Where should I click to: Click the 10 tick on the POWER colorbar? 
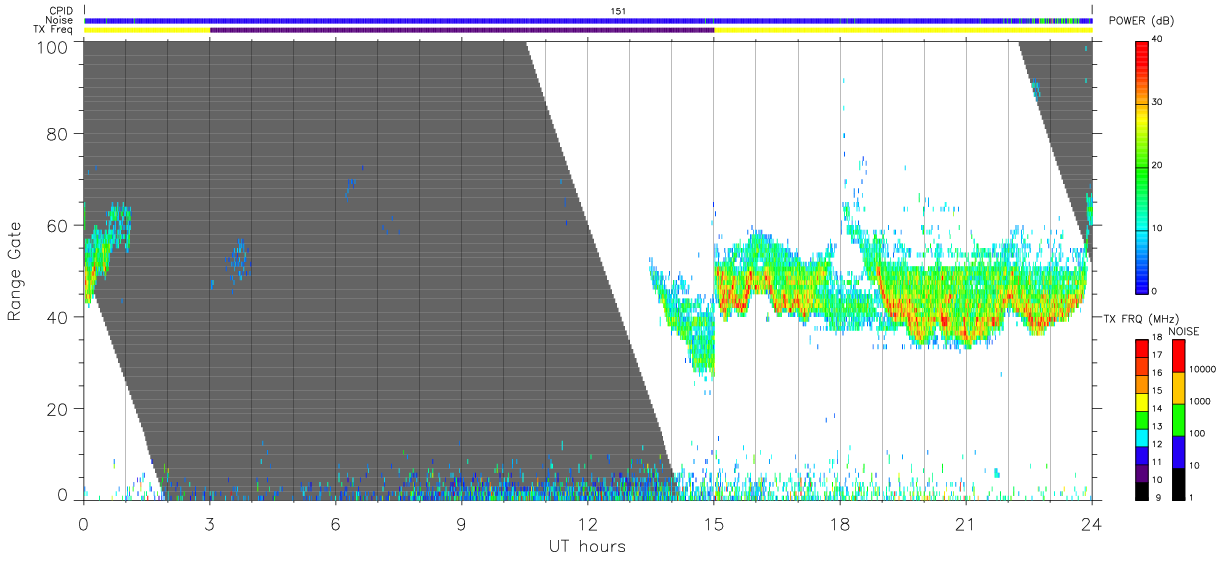(1159, 228)
